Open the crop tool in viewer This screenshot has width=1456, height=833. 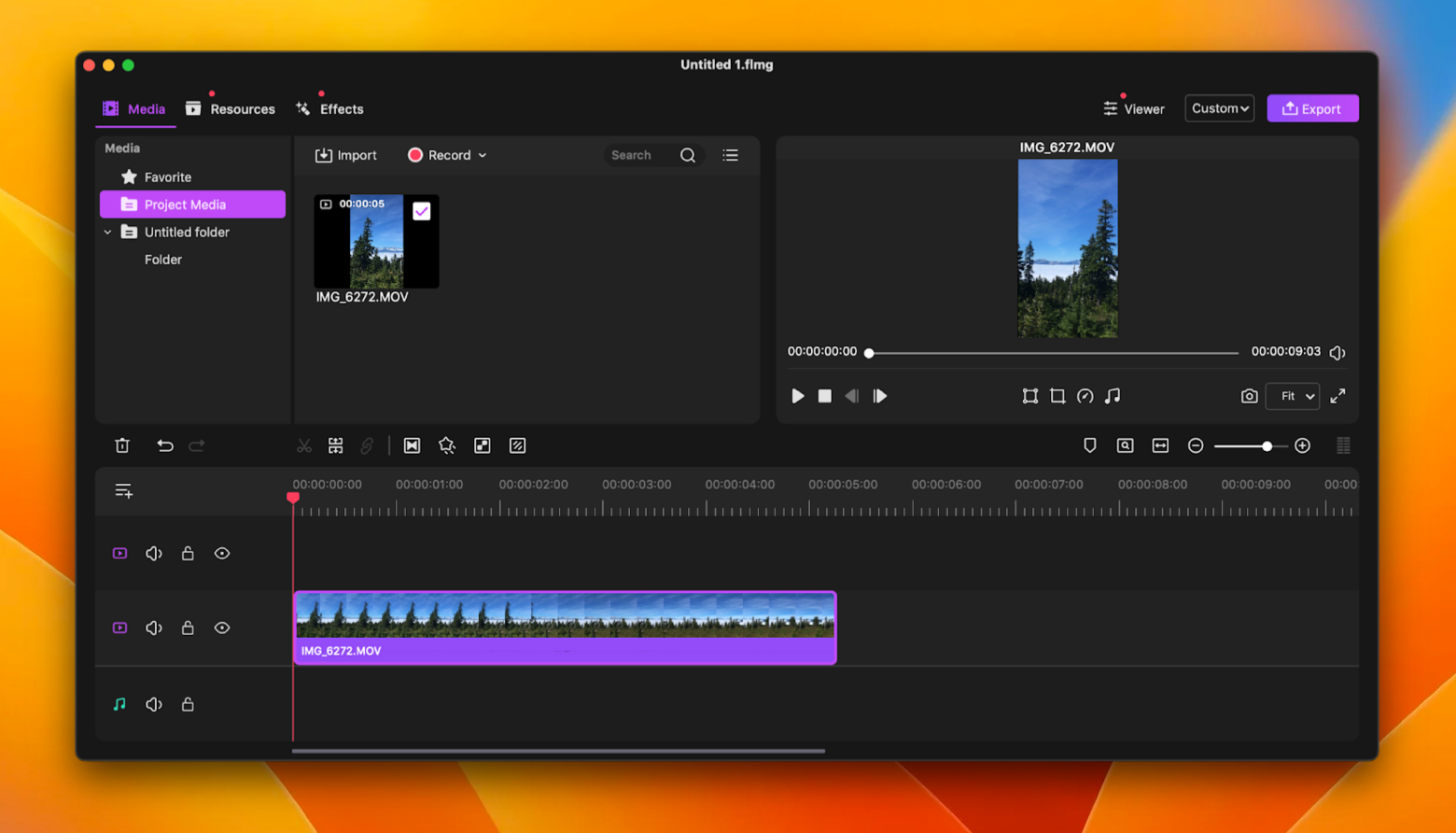coord(1057,396)
